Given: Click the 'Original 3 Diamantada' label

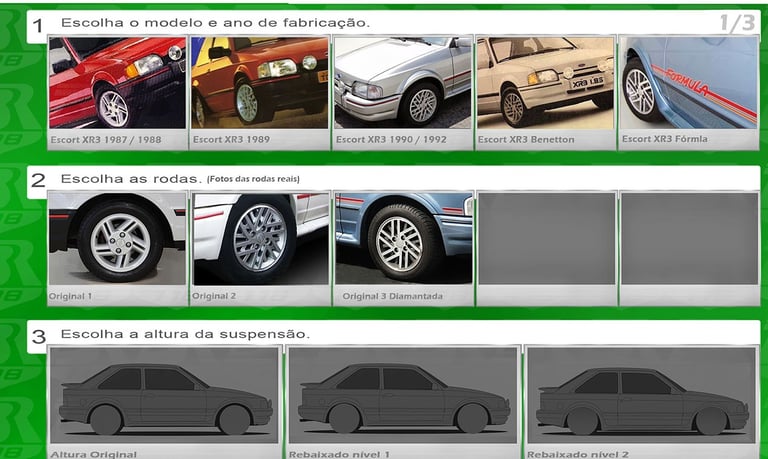Looking at the screenshot, I should pyautogui.click(x=392, y=296).
